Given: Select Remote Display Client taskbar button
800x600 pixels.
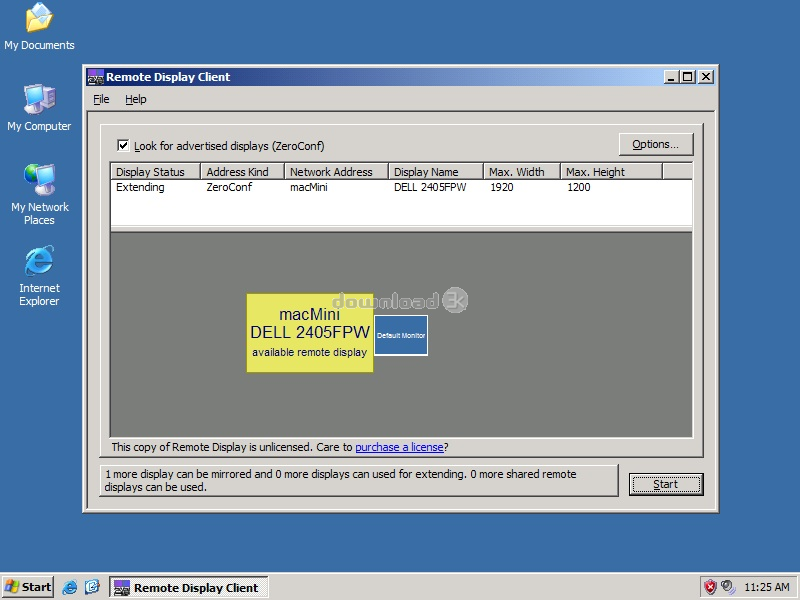Looking at the screenshot, I should pos(188,588).
